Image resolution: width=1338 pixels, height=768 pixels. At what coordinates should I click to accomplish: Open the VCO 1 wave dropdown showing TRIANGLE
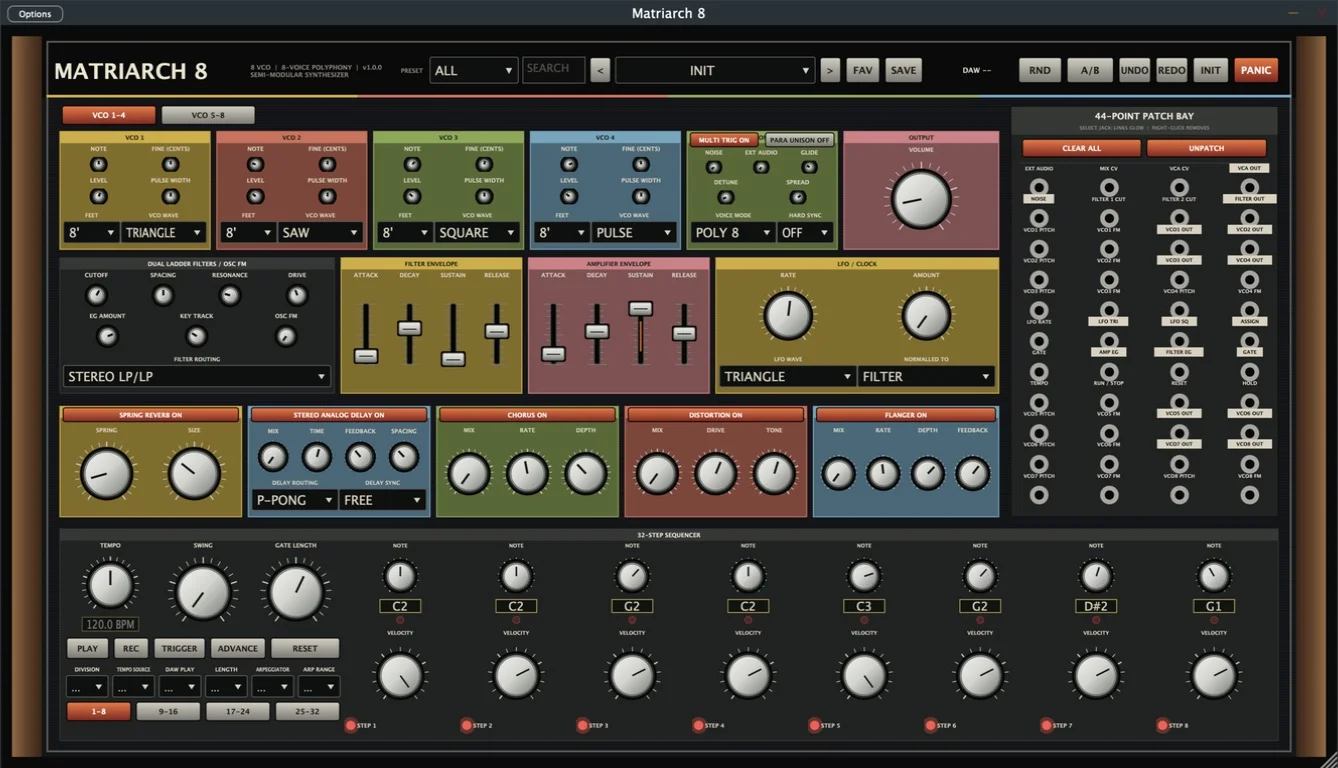(x=164, y=232)
